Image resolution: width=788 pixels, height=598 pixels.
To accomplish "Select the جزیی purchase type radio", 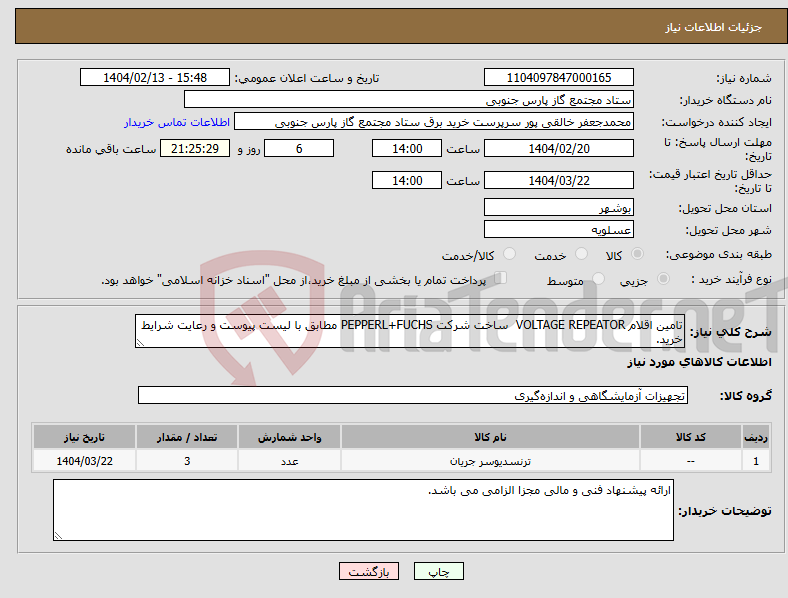I will pos(663,278).
